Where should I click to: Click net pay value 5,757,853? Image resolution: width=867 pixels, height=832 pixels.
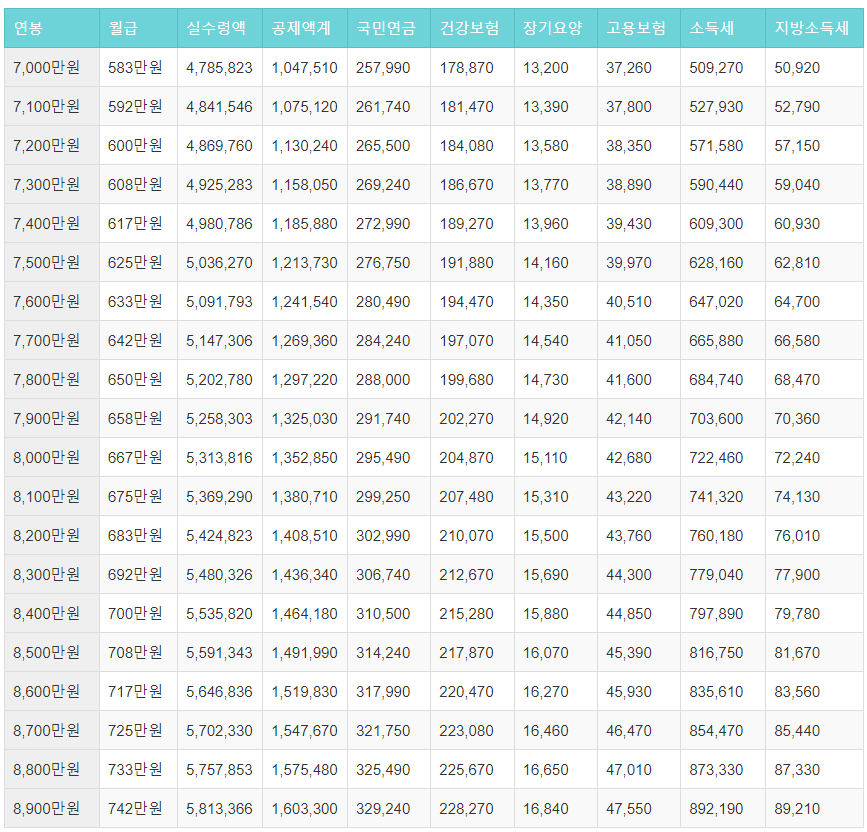219,770
